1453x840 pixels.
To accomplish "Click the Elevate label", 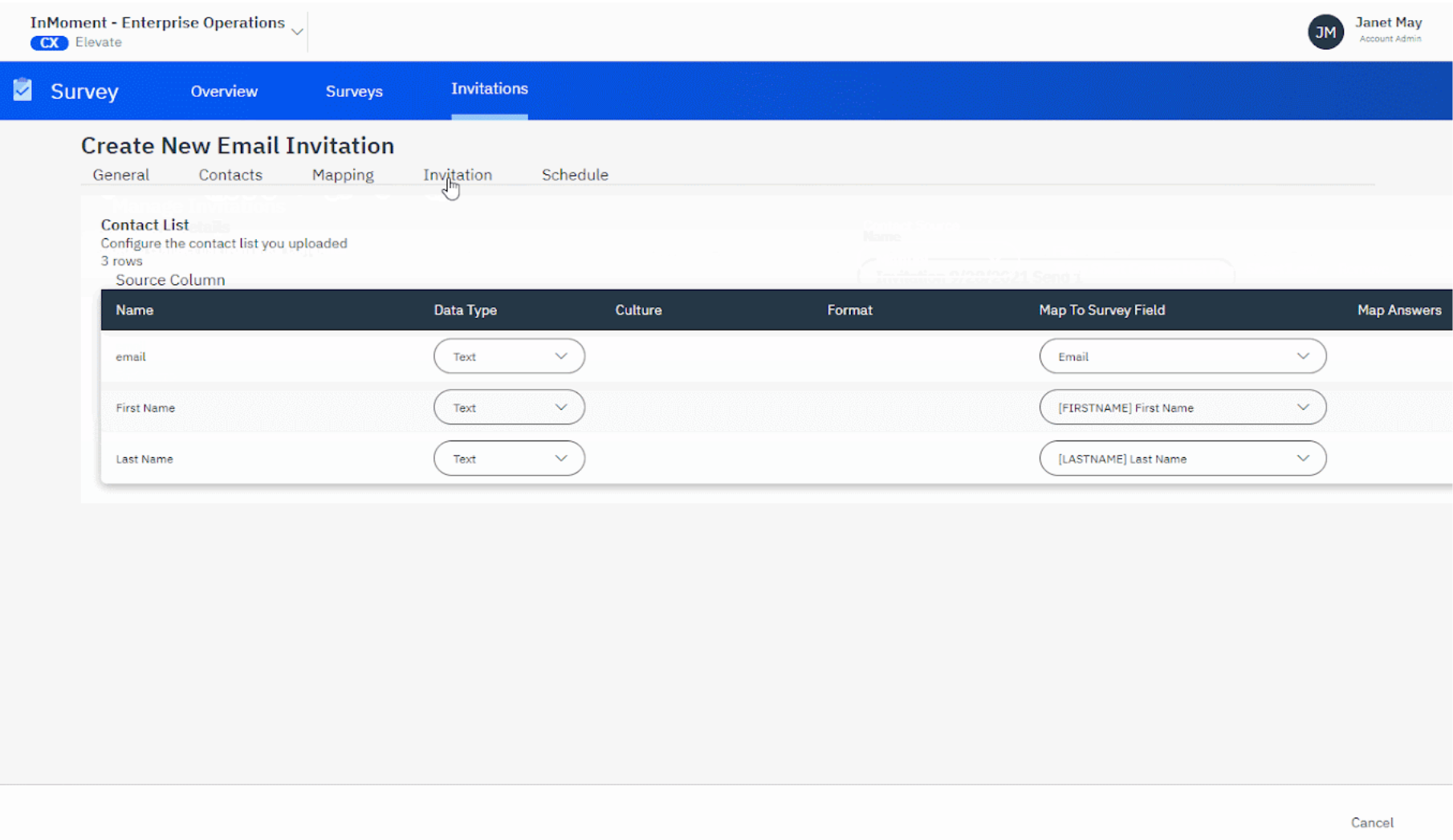I will point(99,43).
